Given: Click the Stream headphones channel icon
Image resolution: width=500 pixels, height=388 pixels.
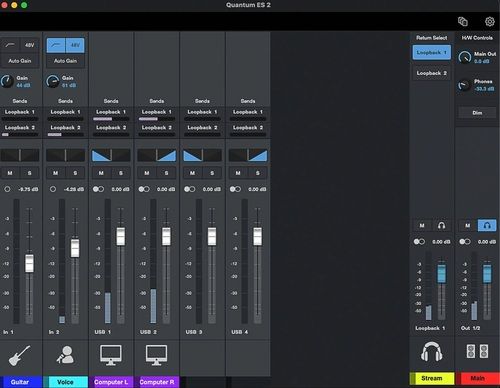Looking at the screenshot, I should (431, 351).
